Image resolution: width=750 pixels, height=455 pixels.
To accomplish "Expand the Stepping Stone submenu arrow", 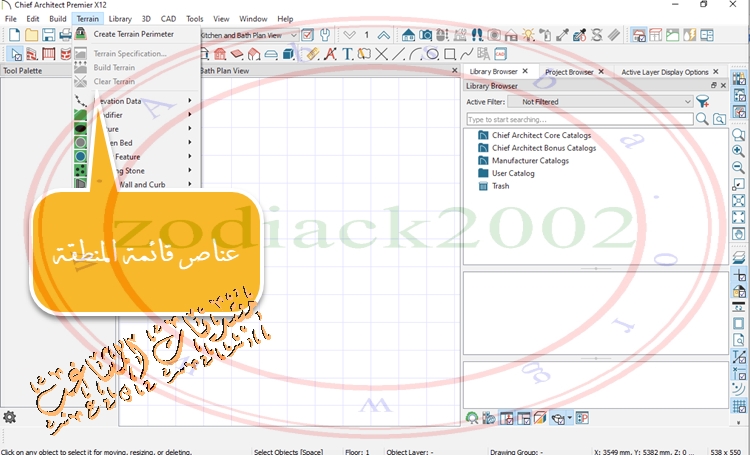I will [x=190, y=170].
